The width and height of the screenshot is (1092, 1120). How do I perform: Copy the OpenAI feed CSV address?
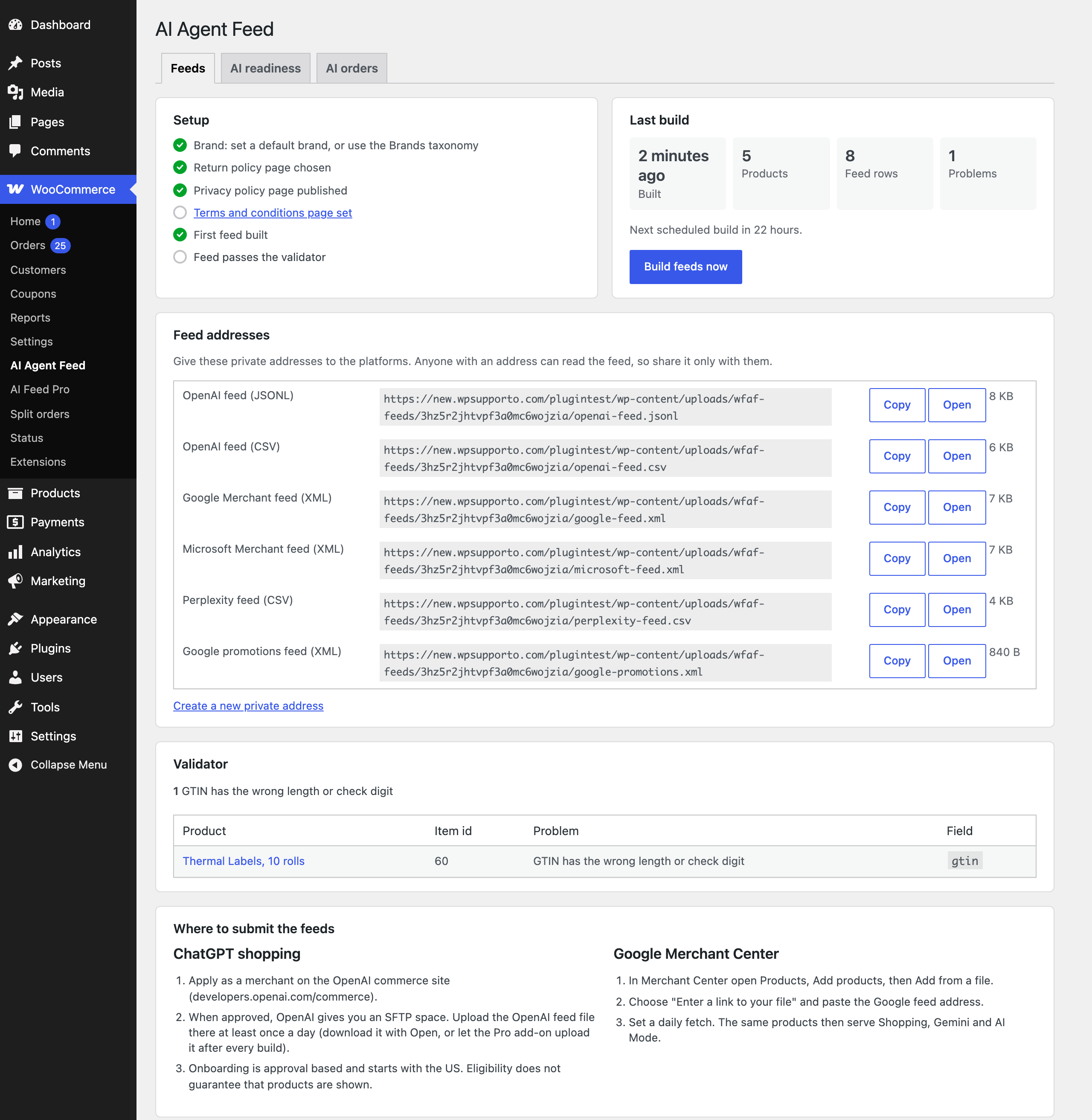[x=897, y=456]
